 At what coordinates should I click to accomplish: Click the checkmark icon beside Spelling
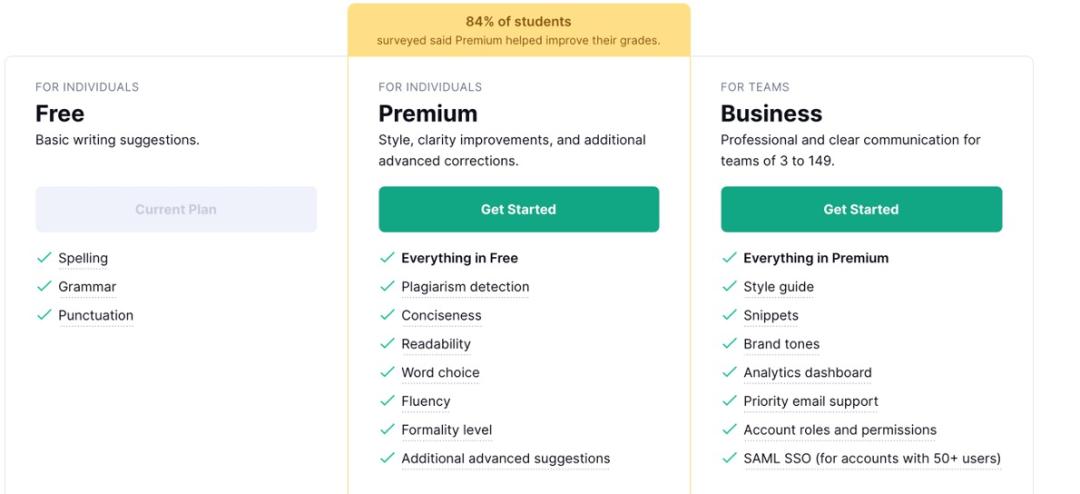pyautogui.click(x=44, y=258)
